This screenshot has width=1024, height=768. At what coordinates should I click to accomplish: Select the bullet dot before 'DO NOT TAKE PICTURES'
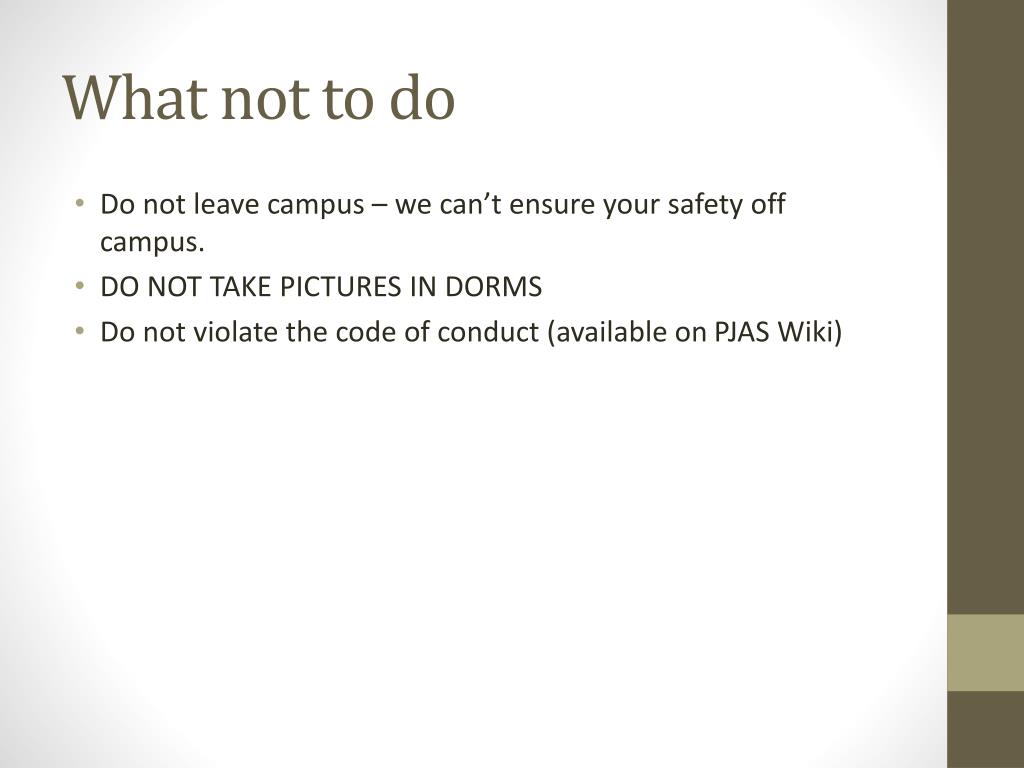pos(80,285)
